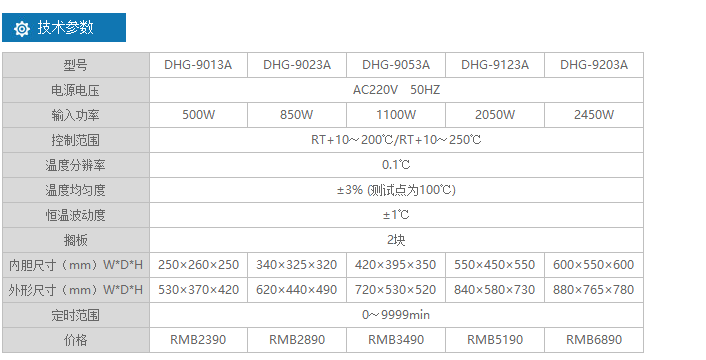The width and height of the screenshot is (706, 360).
Task: Select the 880×765×780 outer dimension cell
Action: tap(594, 290)
